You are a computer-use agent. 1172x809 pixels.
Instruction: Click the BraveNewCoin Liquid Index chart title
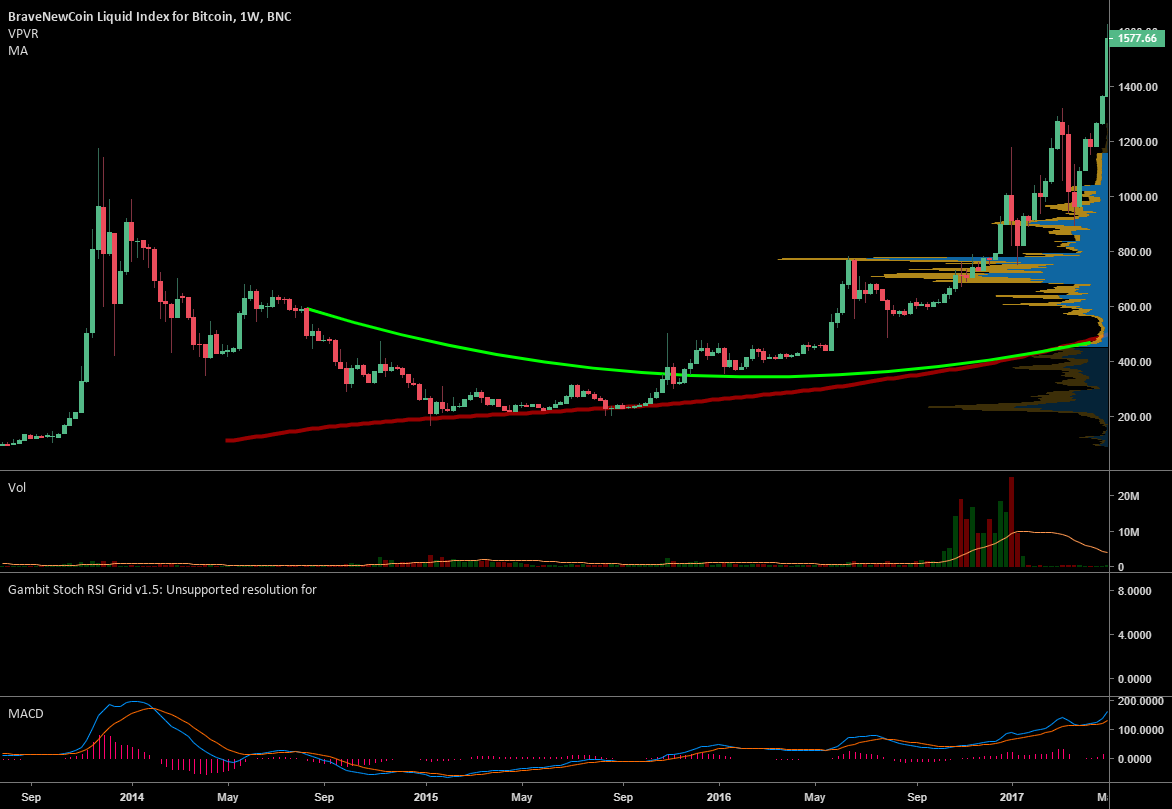[150, 17]
